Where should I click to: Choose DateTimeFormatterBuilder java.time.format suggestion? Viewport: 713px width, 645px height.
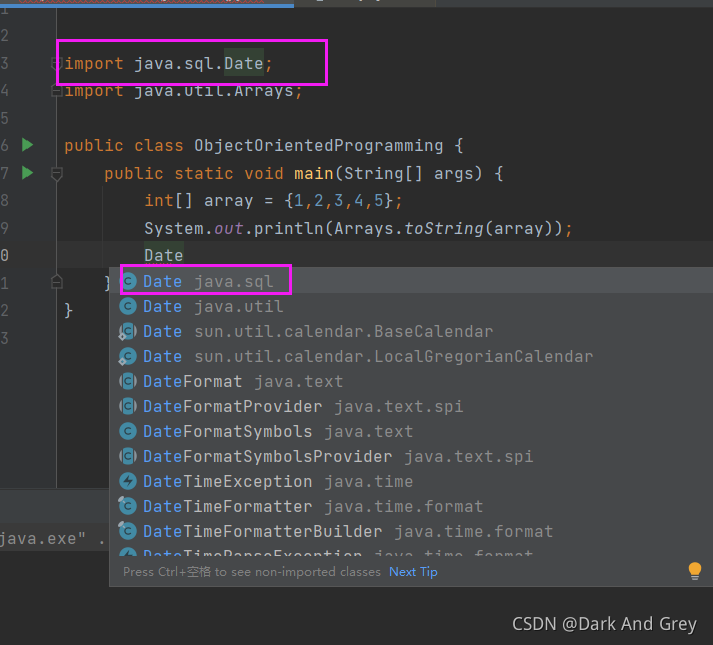[x=411, y=531]
